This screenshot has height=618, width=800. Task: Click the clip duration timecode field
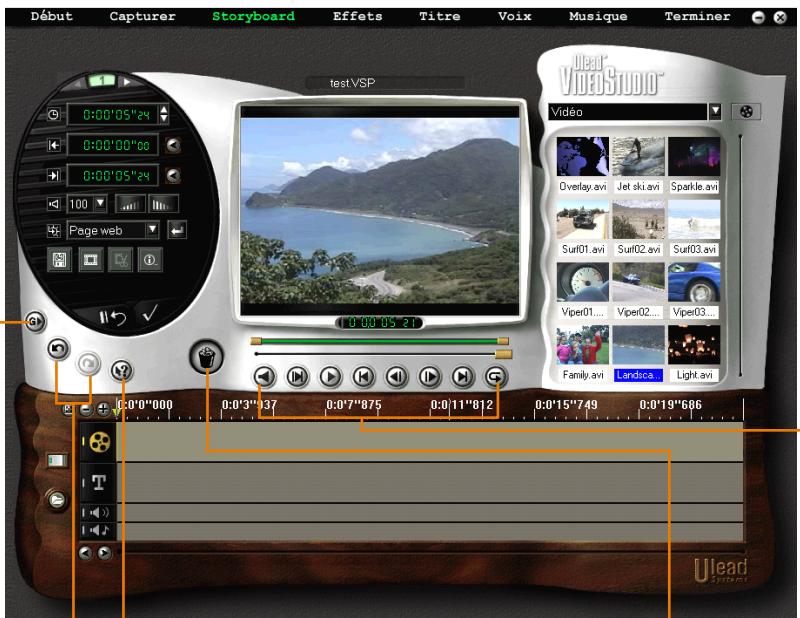[x=113, y=114]
